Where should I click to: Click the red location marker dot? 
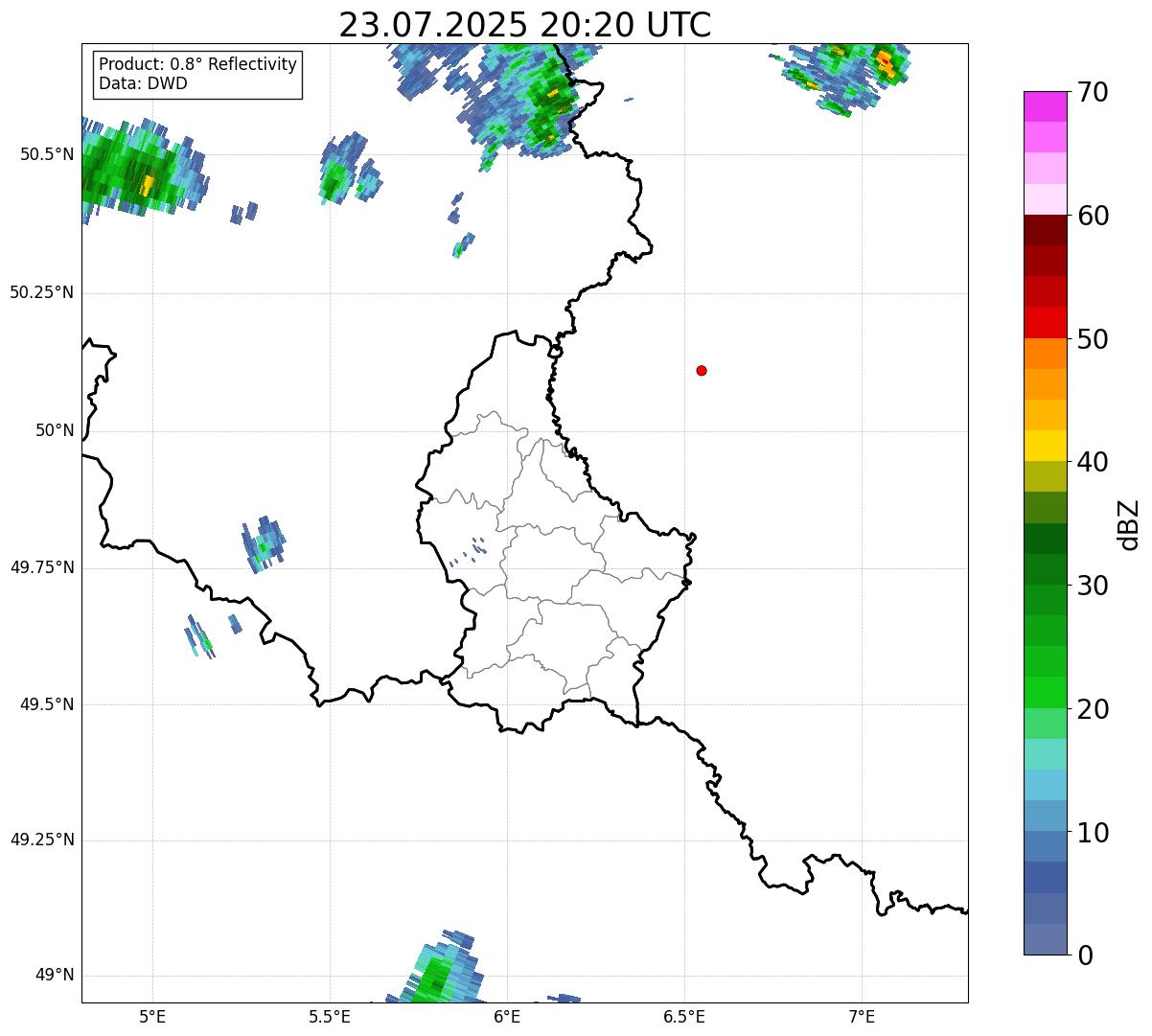pos(702,370)
